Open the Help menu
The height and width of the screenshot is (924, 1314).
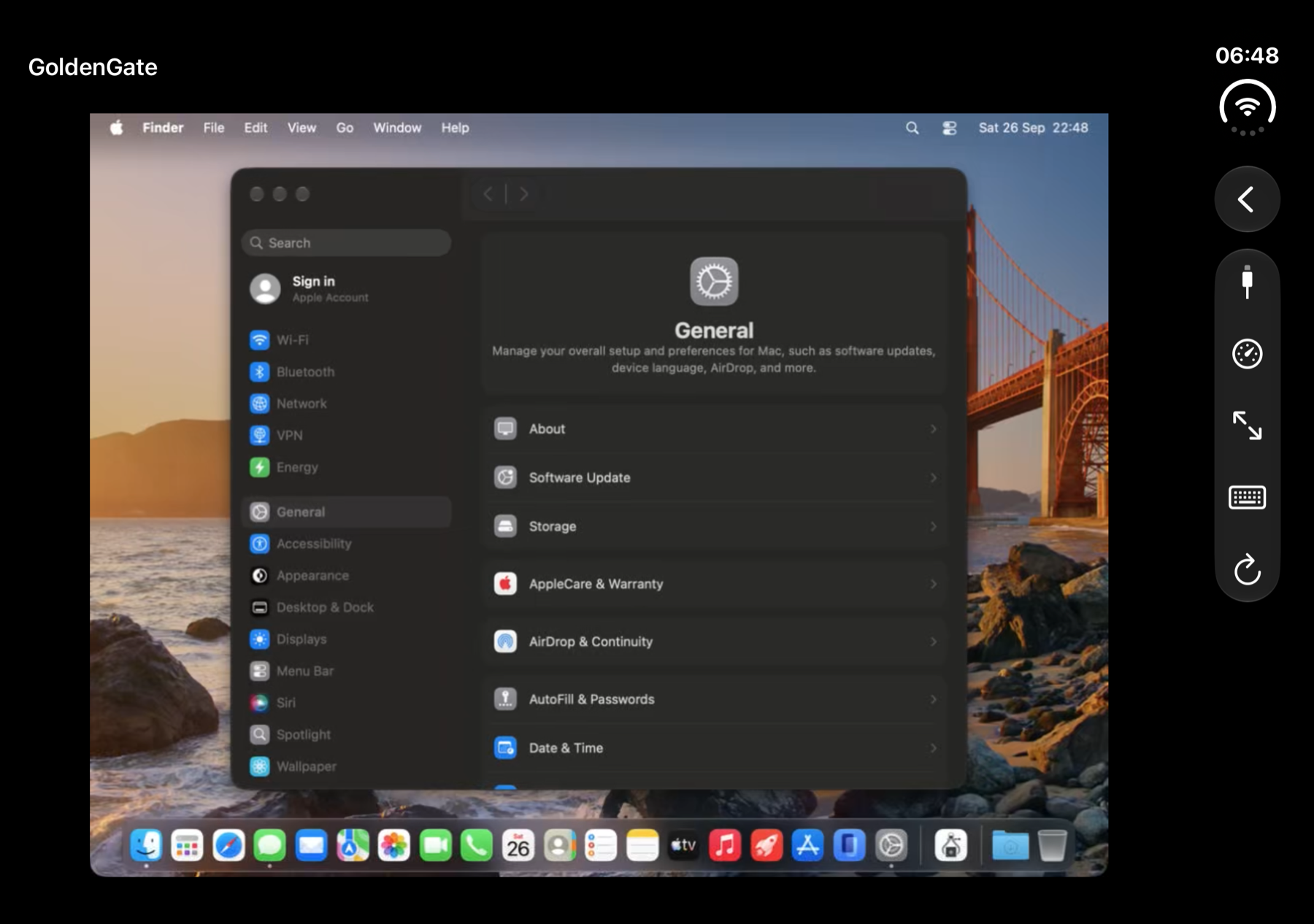coord(455,128)
